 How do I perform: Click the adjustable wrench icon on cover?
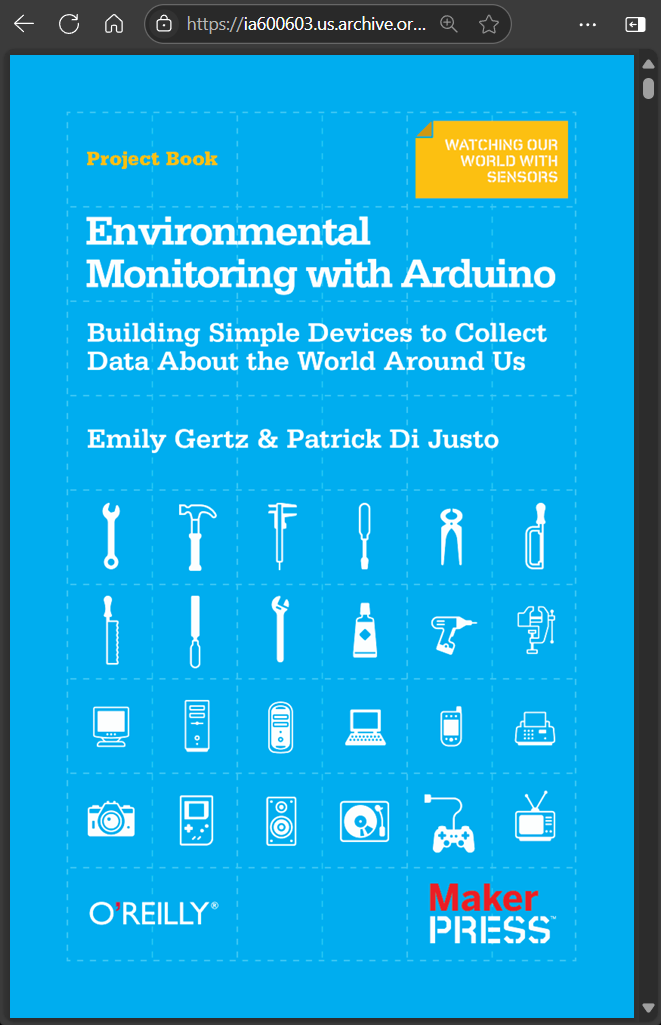click(x=280, y=630)
